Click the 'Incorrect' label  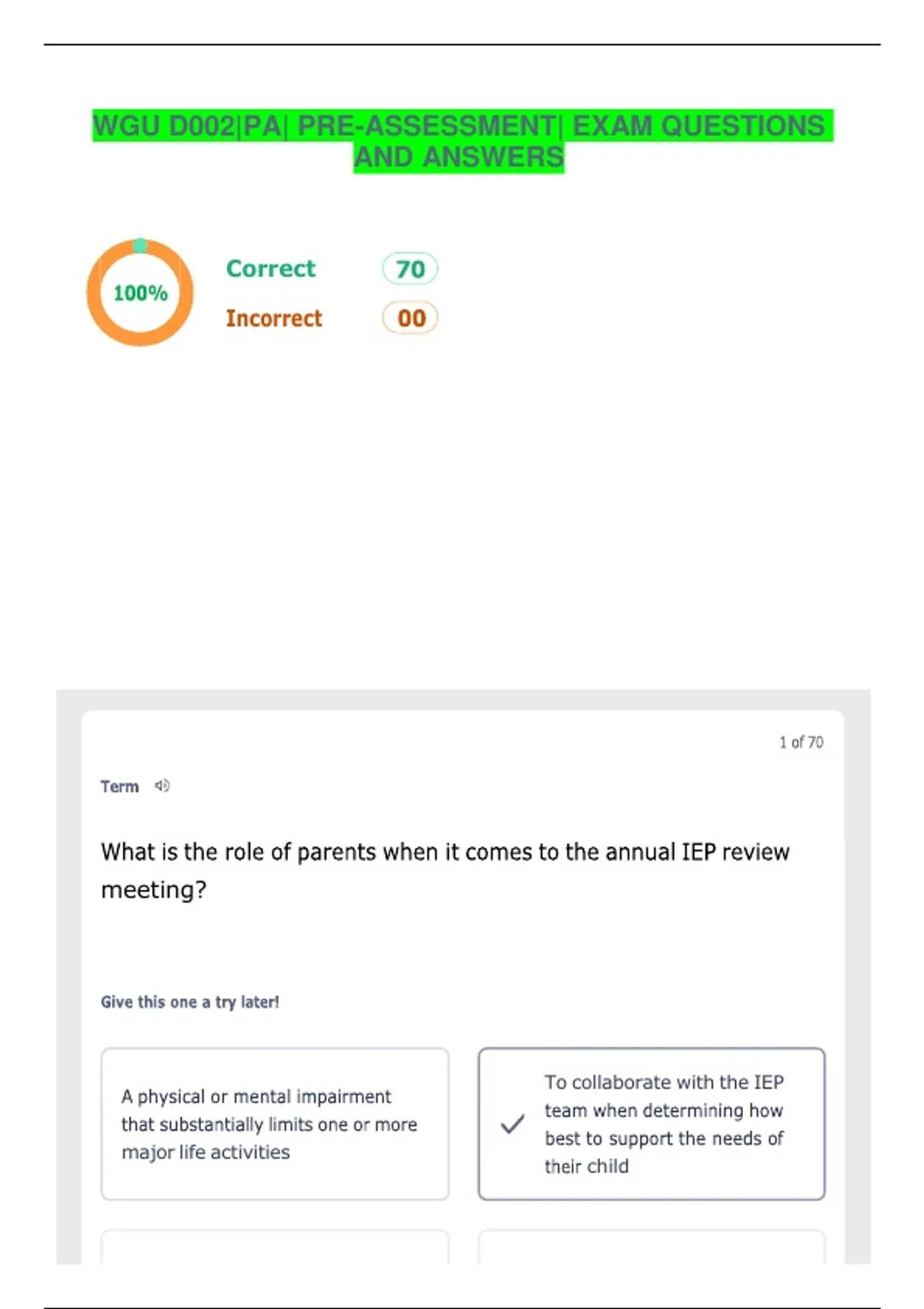coord(273,318)
